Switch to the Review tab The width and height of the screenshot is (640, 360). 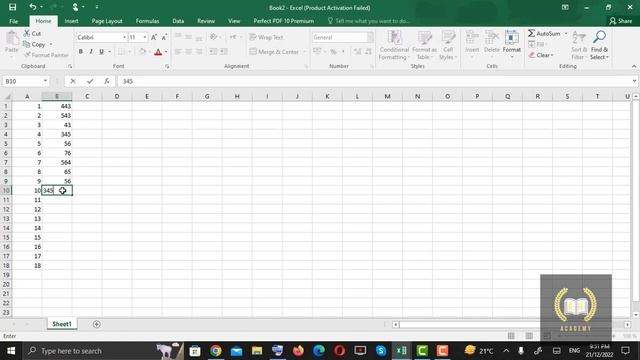[206, 21]
